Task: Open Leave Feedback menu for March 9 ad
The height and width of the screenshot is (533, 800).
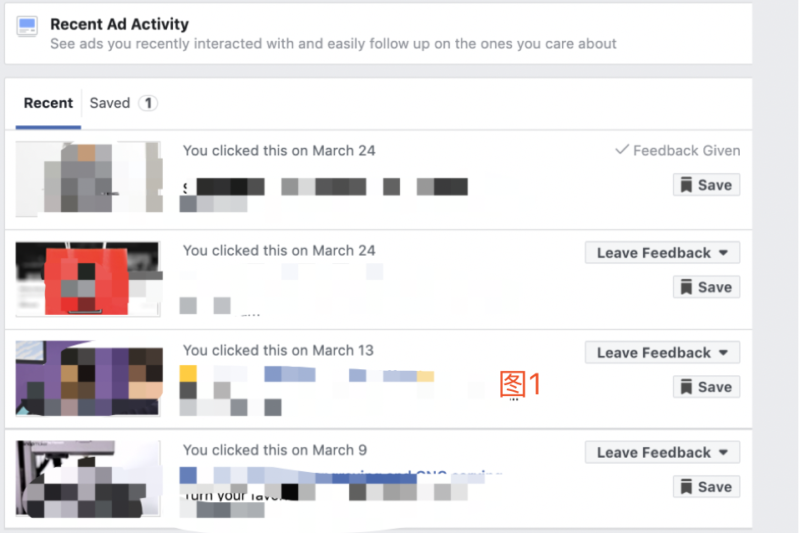Action: [x=662, y=453]
